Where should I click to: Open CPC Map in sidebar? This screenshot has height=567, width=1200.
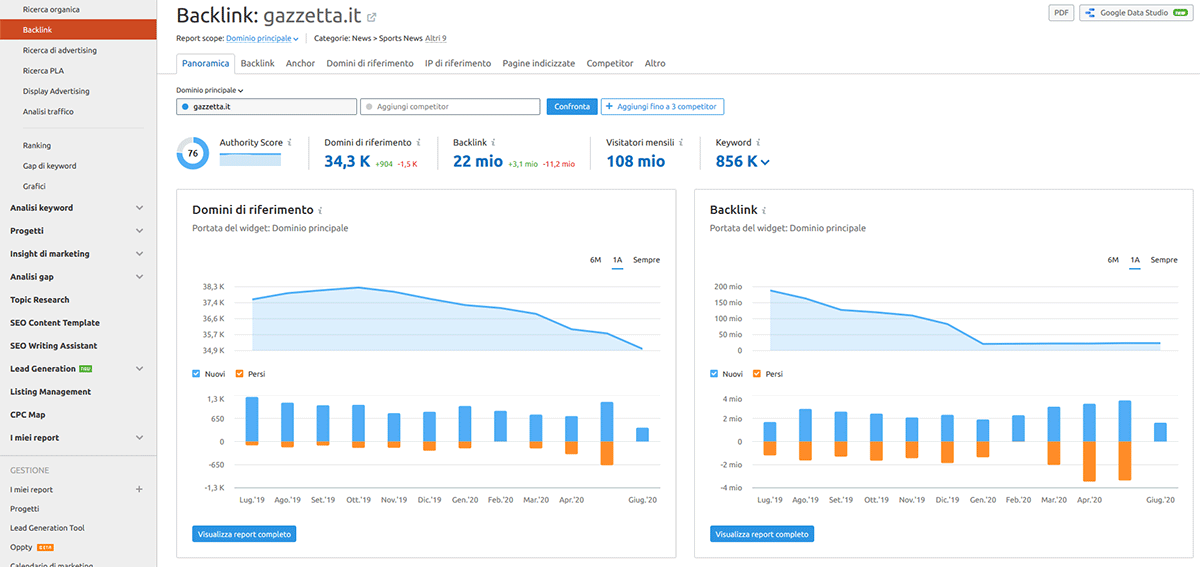coord(28,415)
